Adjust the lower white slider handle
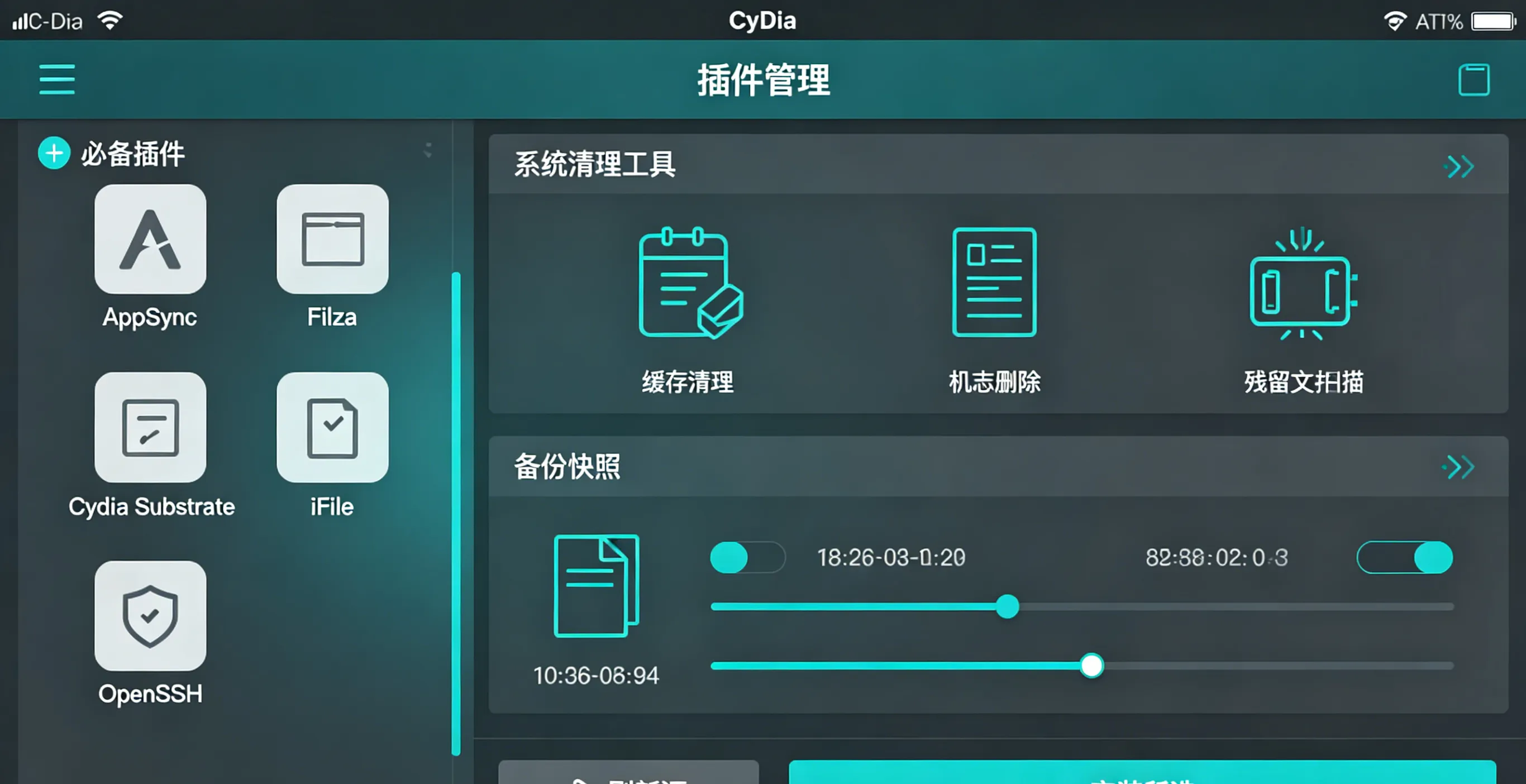The width and height of the screenshot is (1526, 784). pyautogui.click(x=1091, y=666)
